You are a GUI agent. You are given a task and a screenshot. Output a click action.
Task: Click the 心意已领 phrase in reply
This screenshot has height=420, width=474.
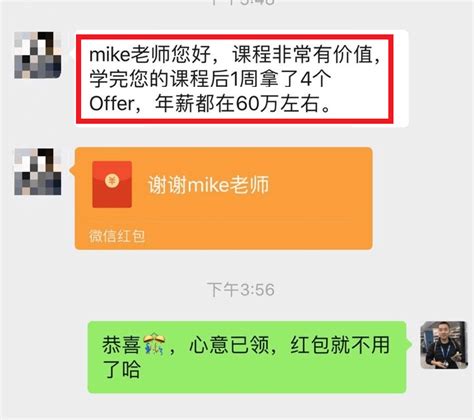coord(229,345)
